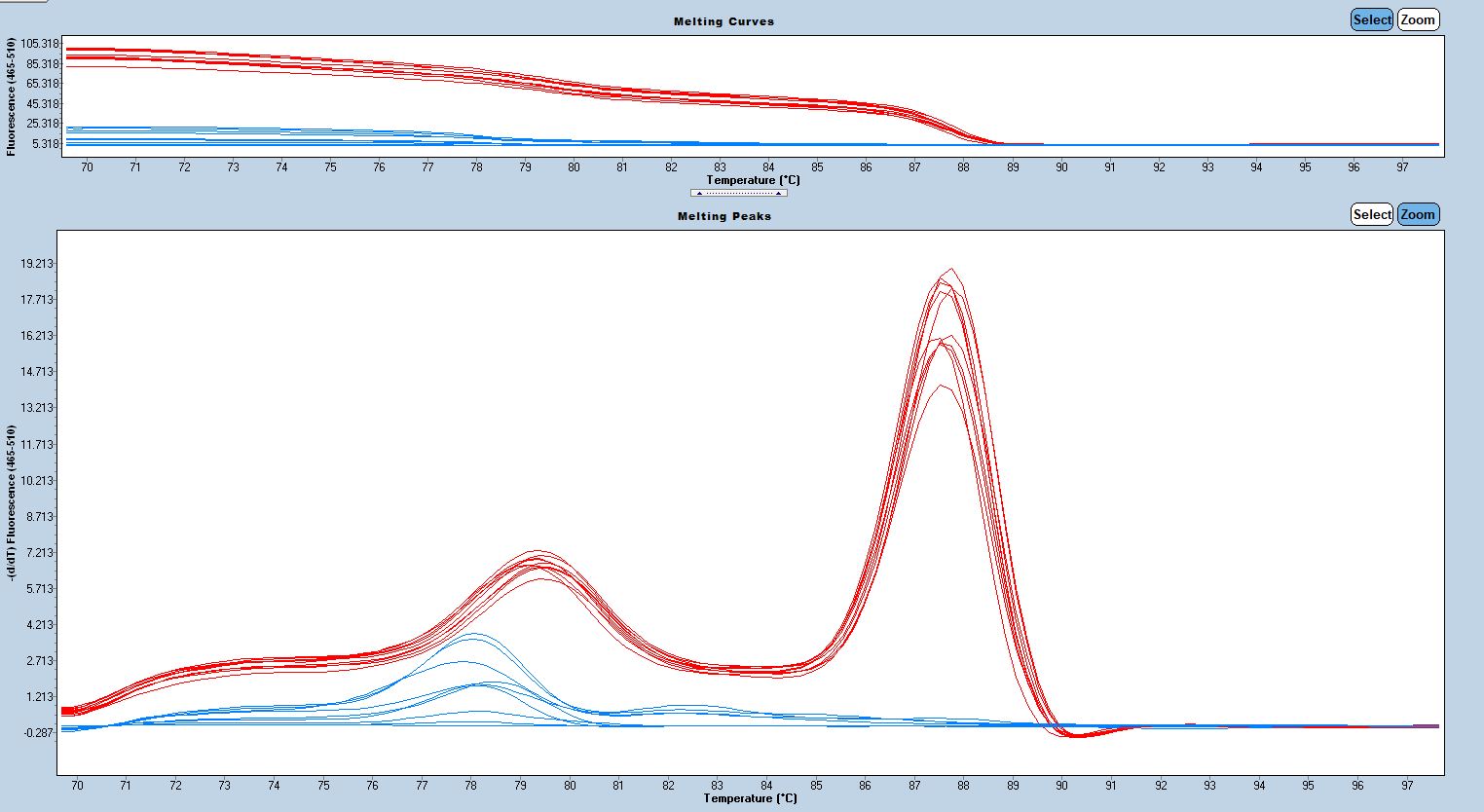Click right up-arrow on the chart splitter
Image resolution: width=1484 pixels, height=812 pixels.
[x=778, y=193]
